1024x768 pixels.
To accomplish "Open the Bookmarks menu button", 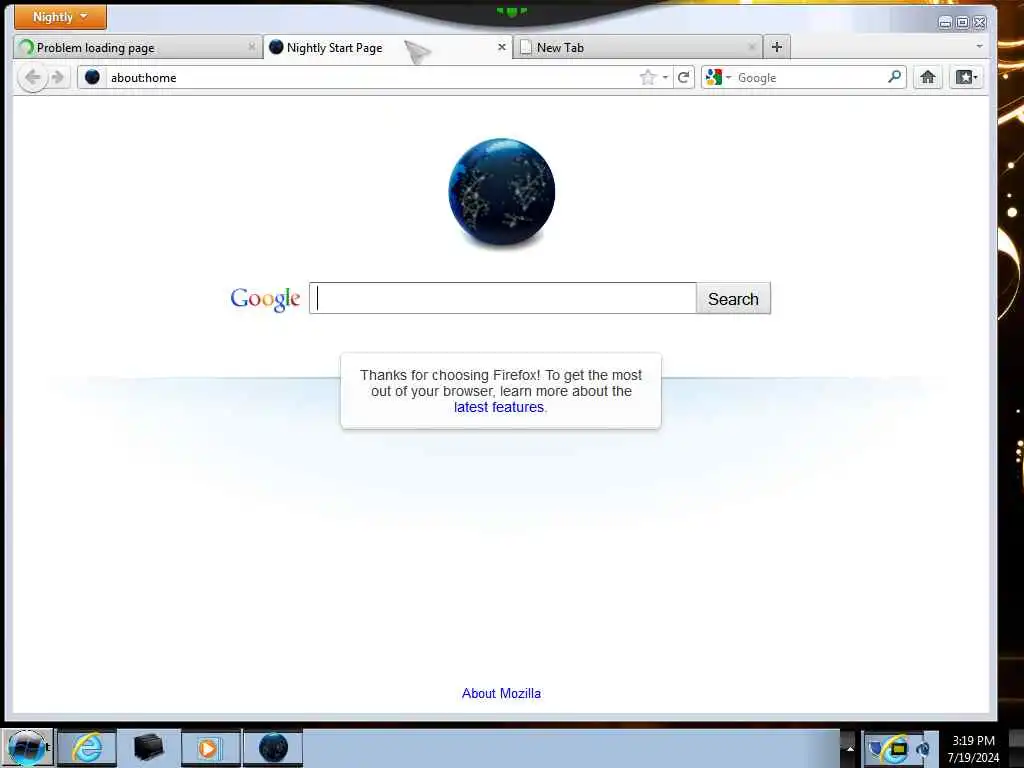I will [966, 78].
